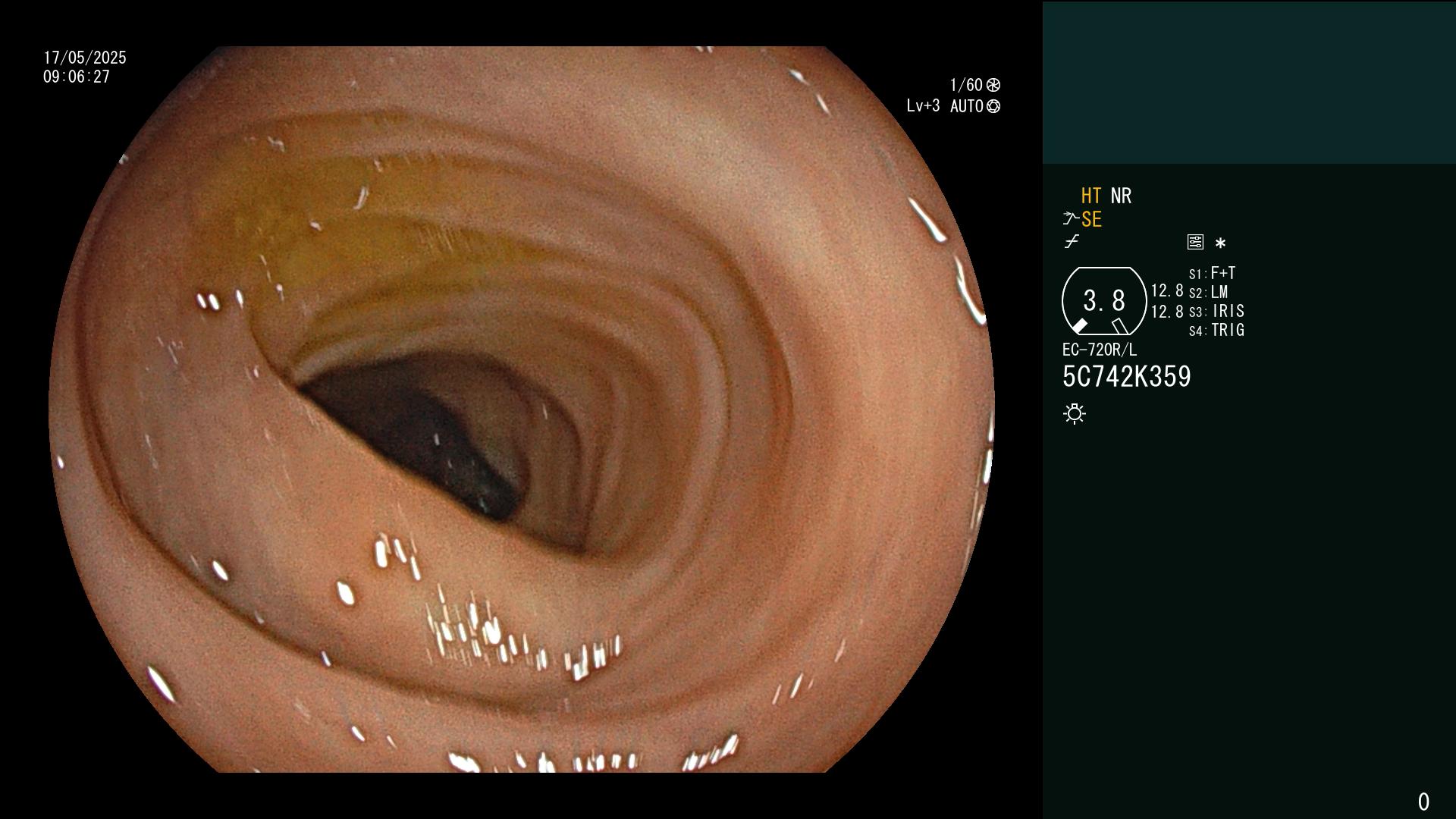Image resolution: width=1456 pixels, height=819 pixels.
Task: Click the curve icon beside SE
Action: (x=1071, y=219)
